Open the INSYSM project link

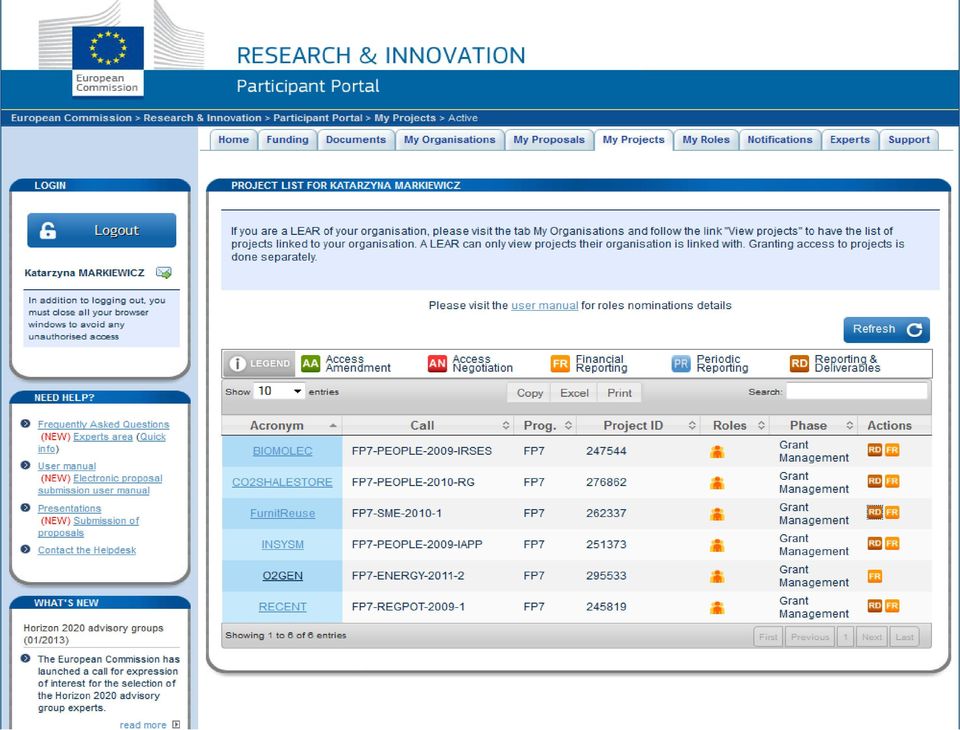(x=282, y=544)
